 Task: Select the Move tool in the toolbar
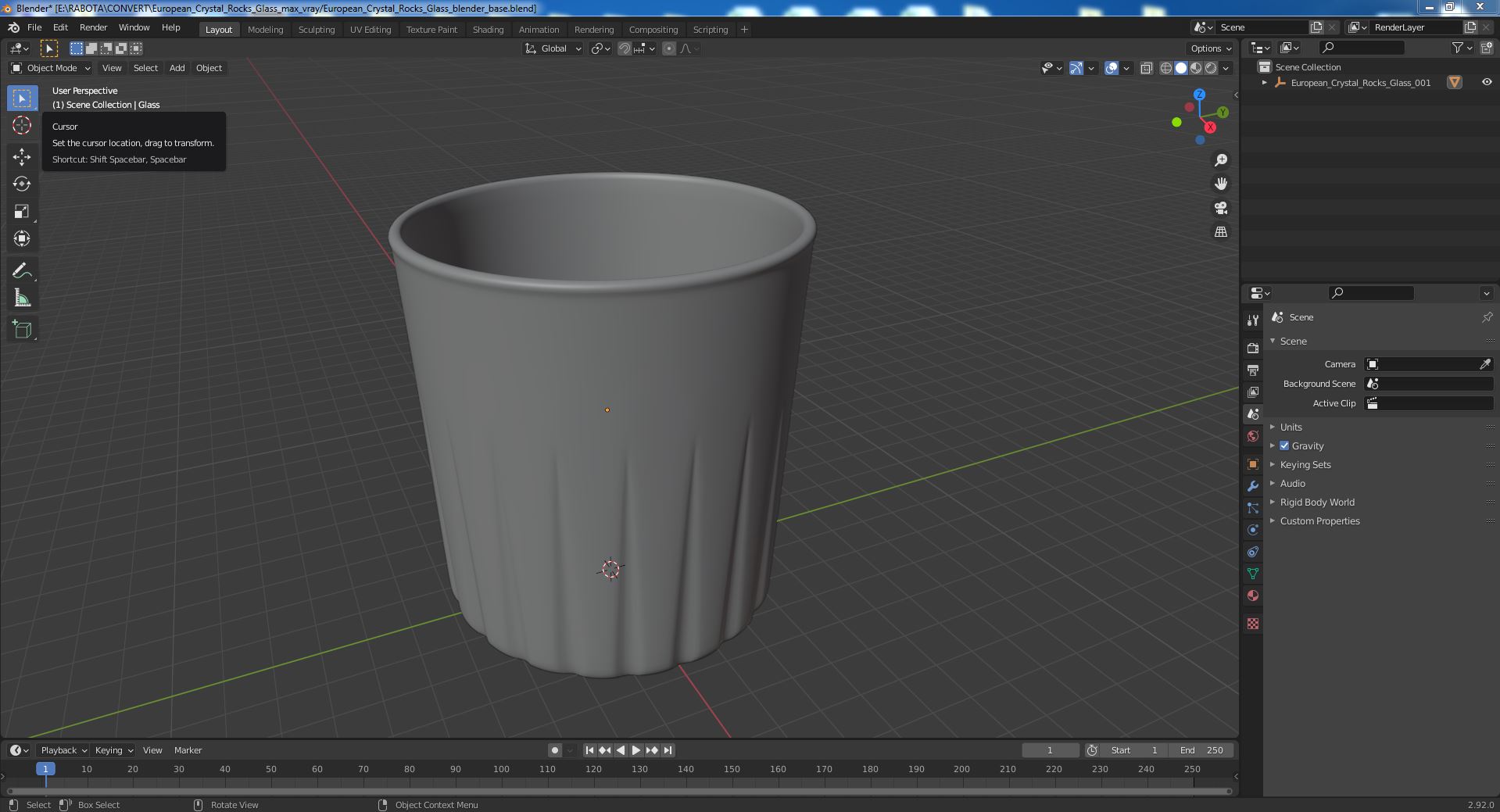(22, 156)
